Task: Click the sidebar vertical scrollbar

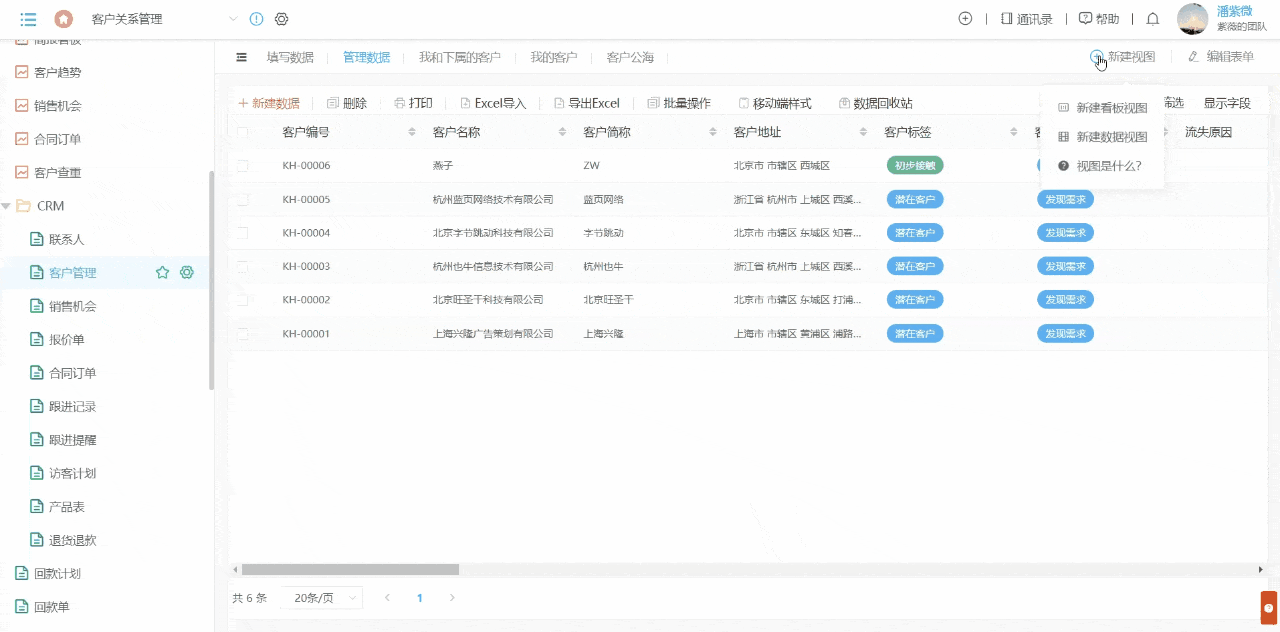Action: [x=211, y=280]
